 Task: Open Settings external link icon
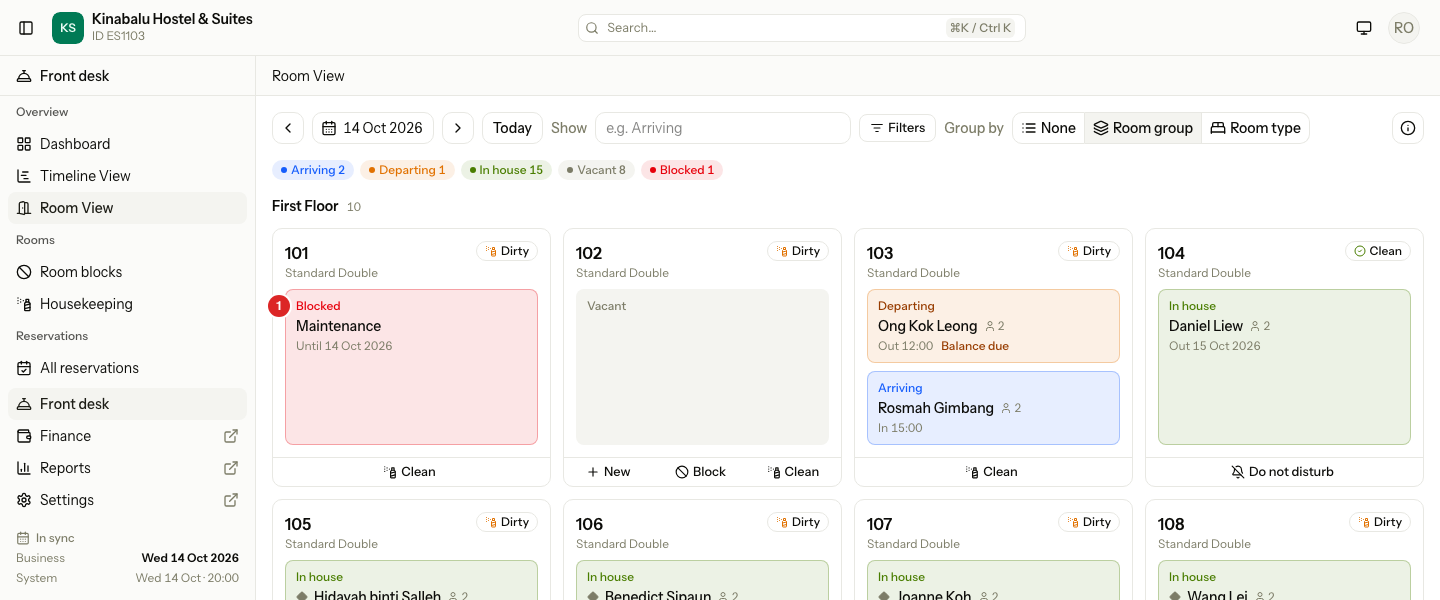click(x=231, y=500)
